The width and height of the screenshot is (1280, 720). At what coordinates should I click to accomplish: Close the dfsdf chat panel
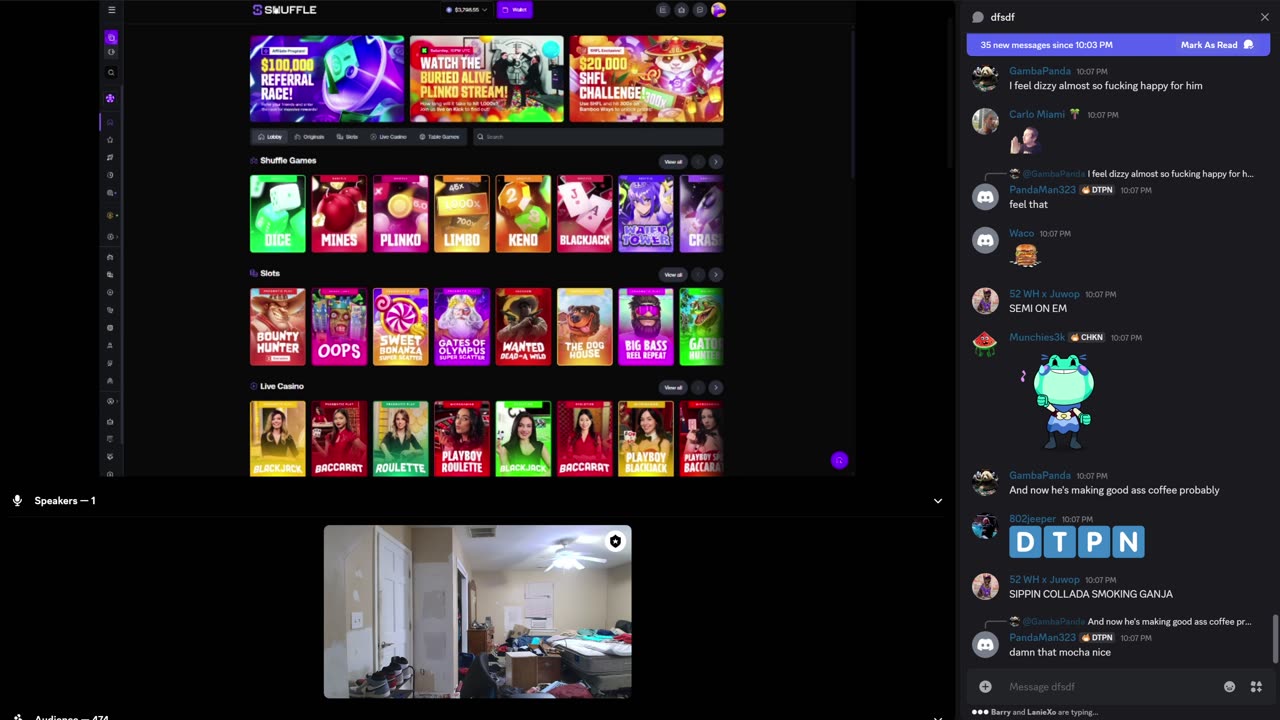1264,17
